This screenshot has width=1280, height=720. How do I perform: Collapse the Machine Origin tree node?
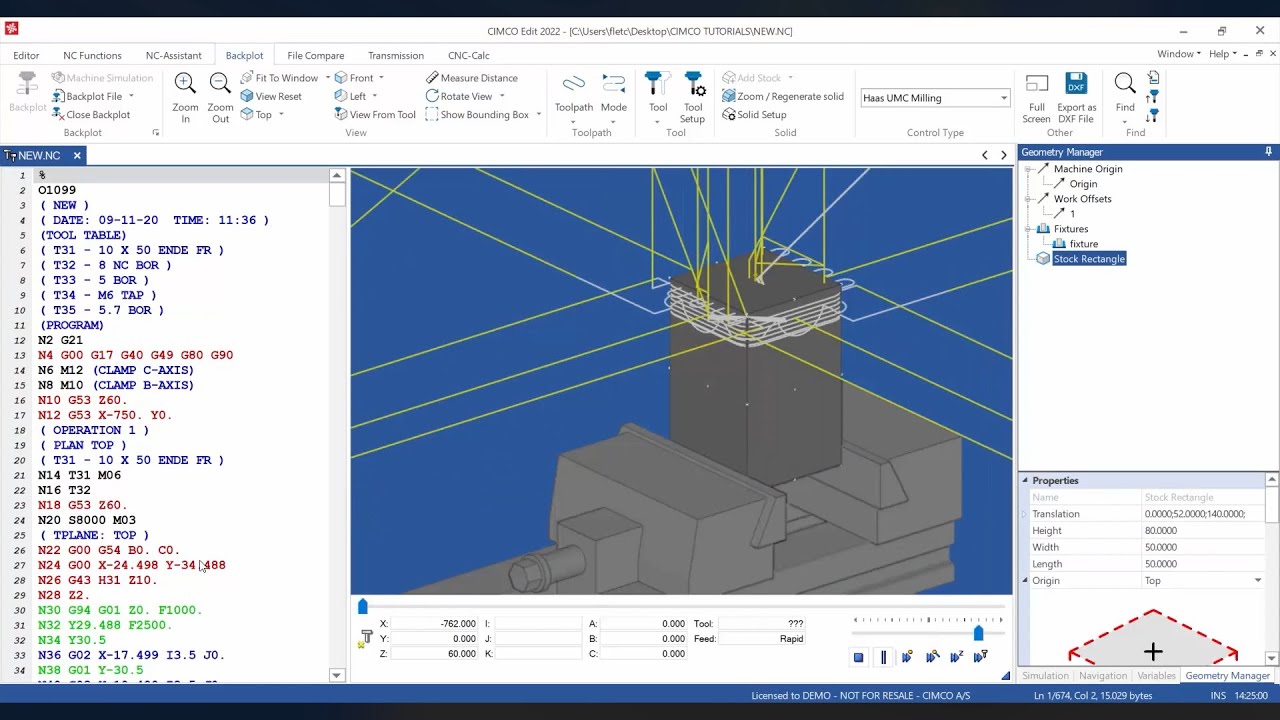(x=1028, y=169)
